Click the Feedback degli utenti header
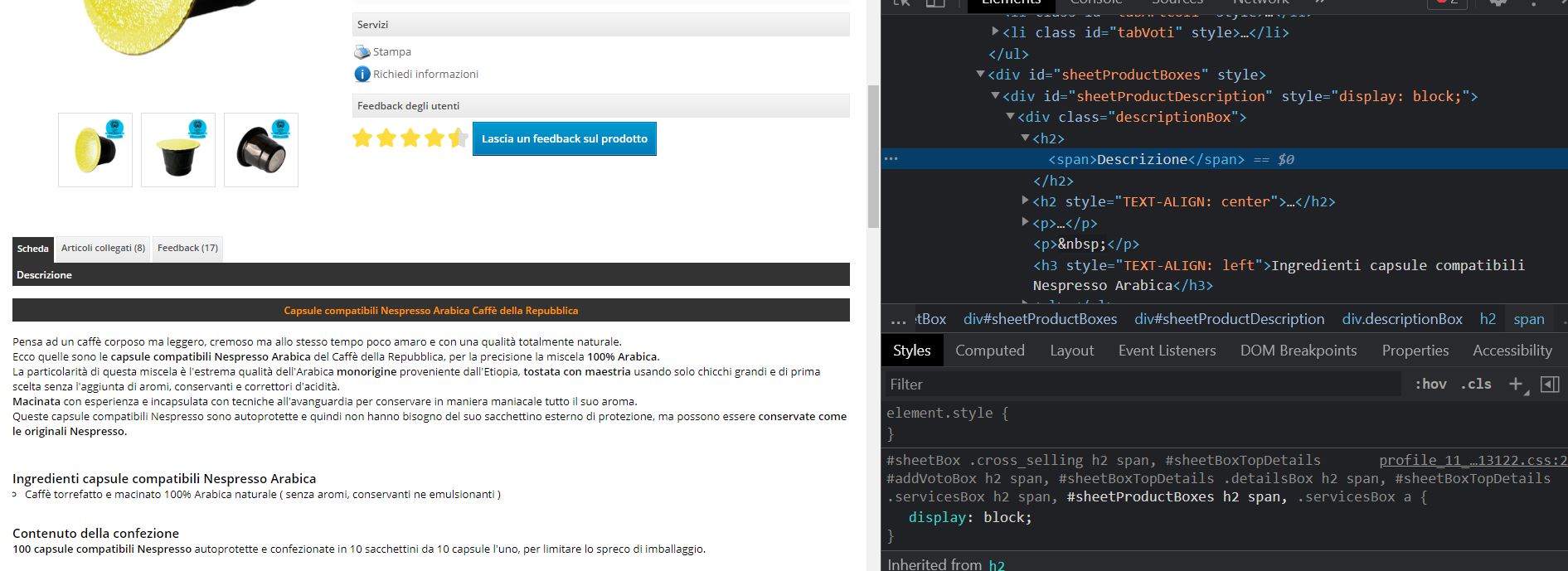The height and width of the screenshot is (571, 1568). [601, 105]
